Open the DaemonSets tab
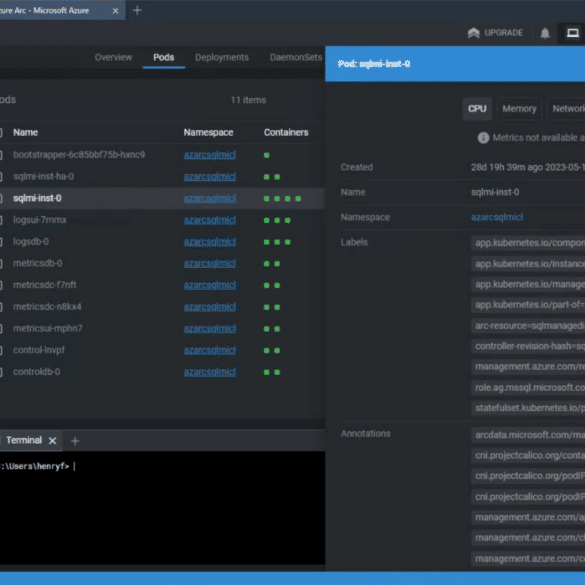Screen dimensions: 585x585 click(x=296, y=57)
